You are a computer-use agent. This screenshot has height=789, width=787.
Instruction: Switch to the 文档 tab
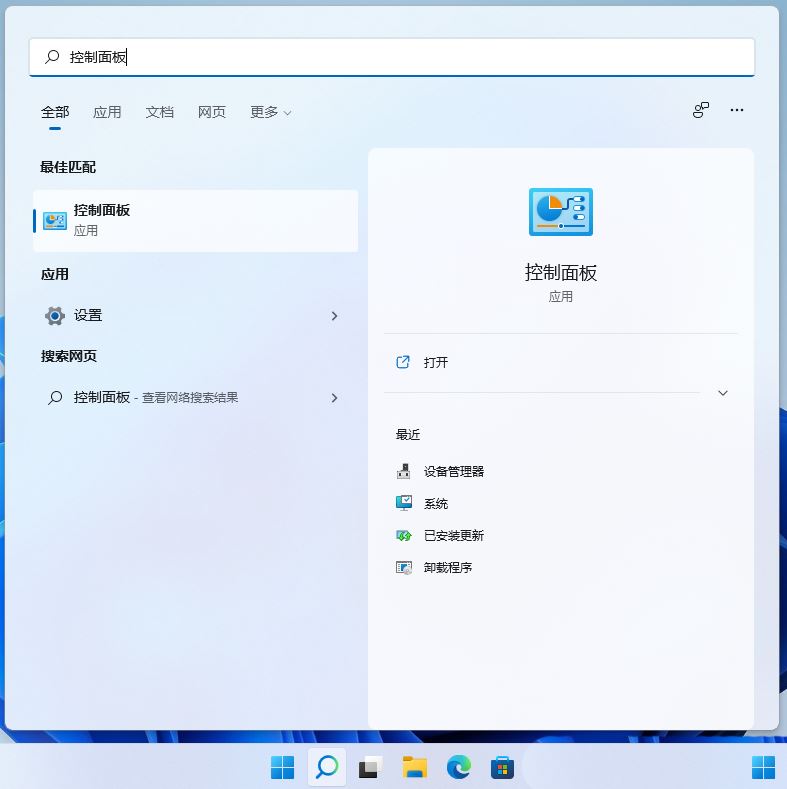160,112
